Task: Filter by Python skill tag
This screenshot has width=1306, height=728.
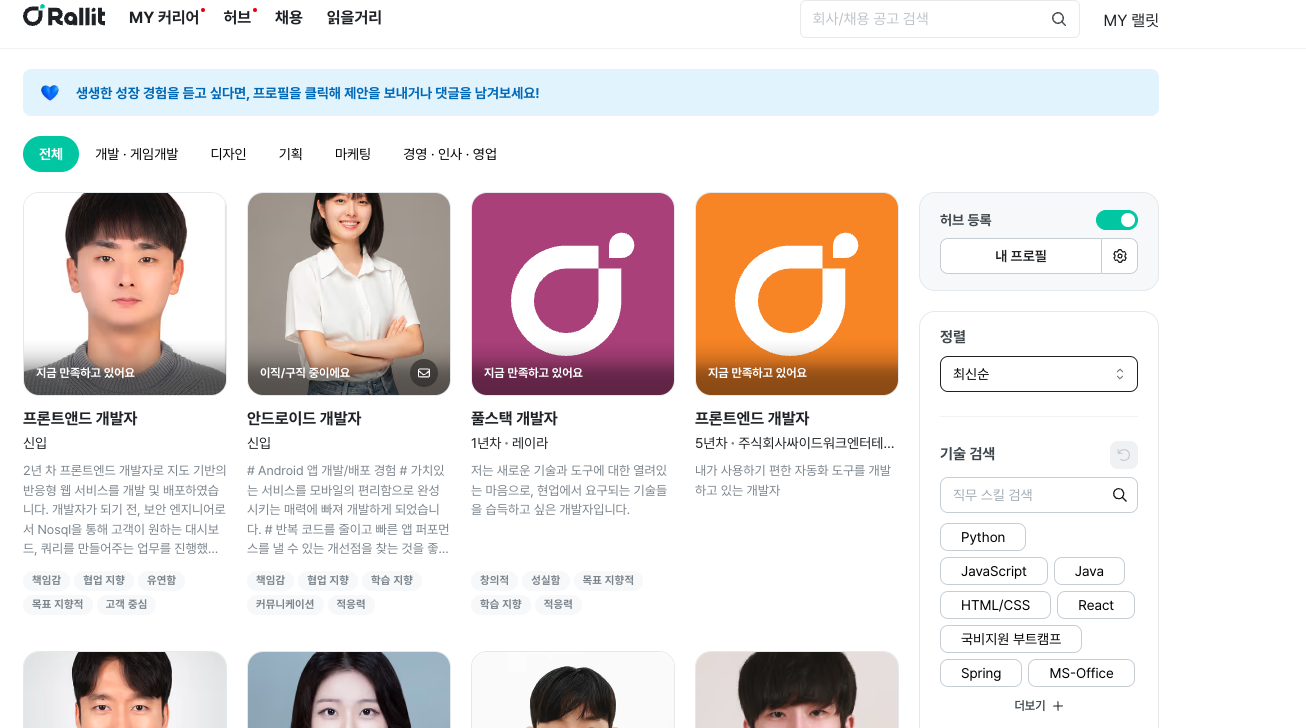Action: [x=983, y=537]
